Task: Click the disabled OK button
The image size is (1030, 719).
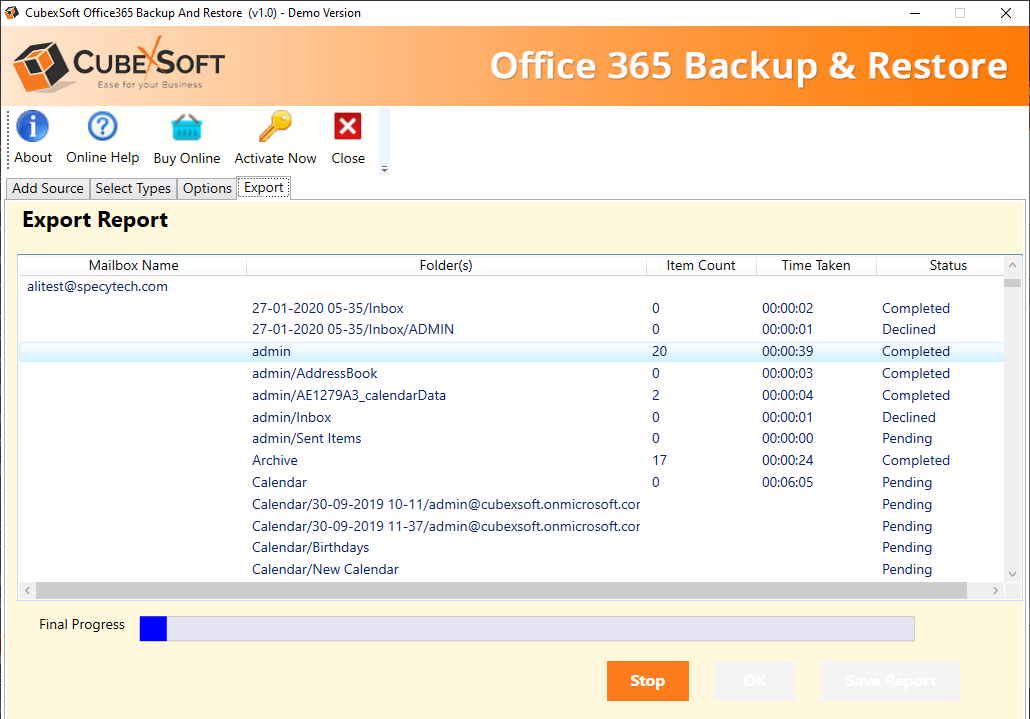Action: pyautogui.click(x=755, y=681)
